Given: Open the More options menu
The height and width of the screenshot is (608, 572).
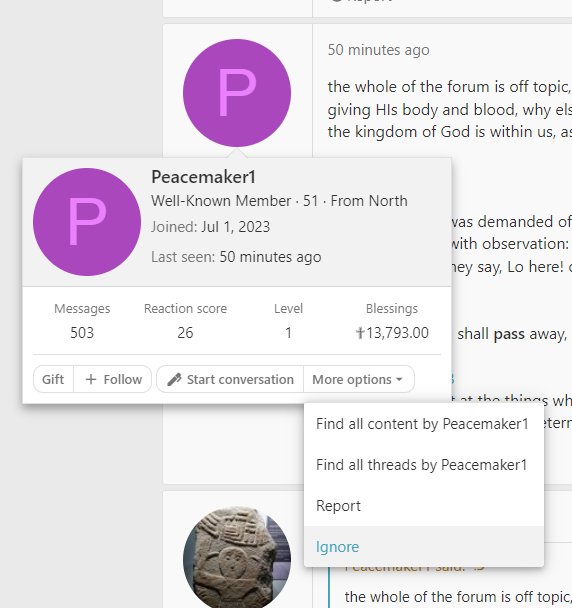Looking at the screenshot, I should point(359,379).
